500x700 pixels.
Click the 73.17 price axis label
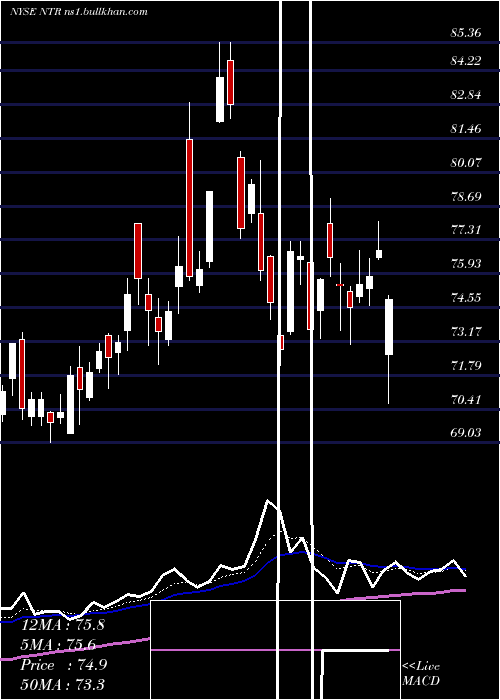tap(466, 332)
